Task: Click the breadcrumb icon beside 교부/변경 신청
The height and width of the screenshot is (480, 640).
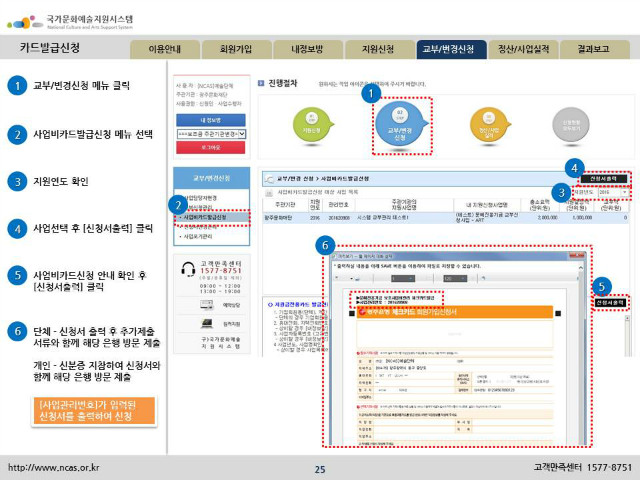Action: click(x=269, y=179)
